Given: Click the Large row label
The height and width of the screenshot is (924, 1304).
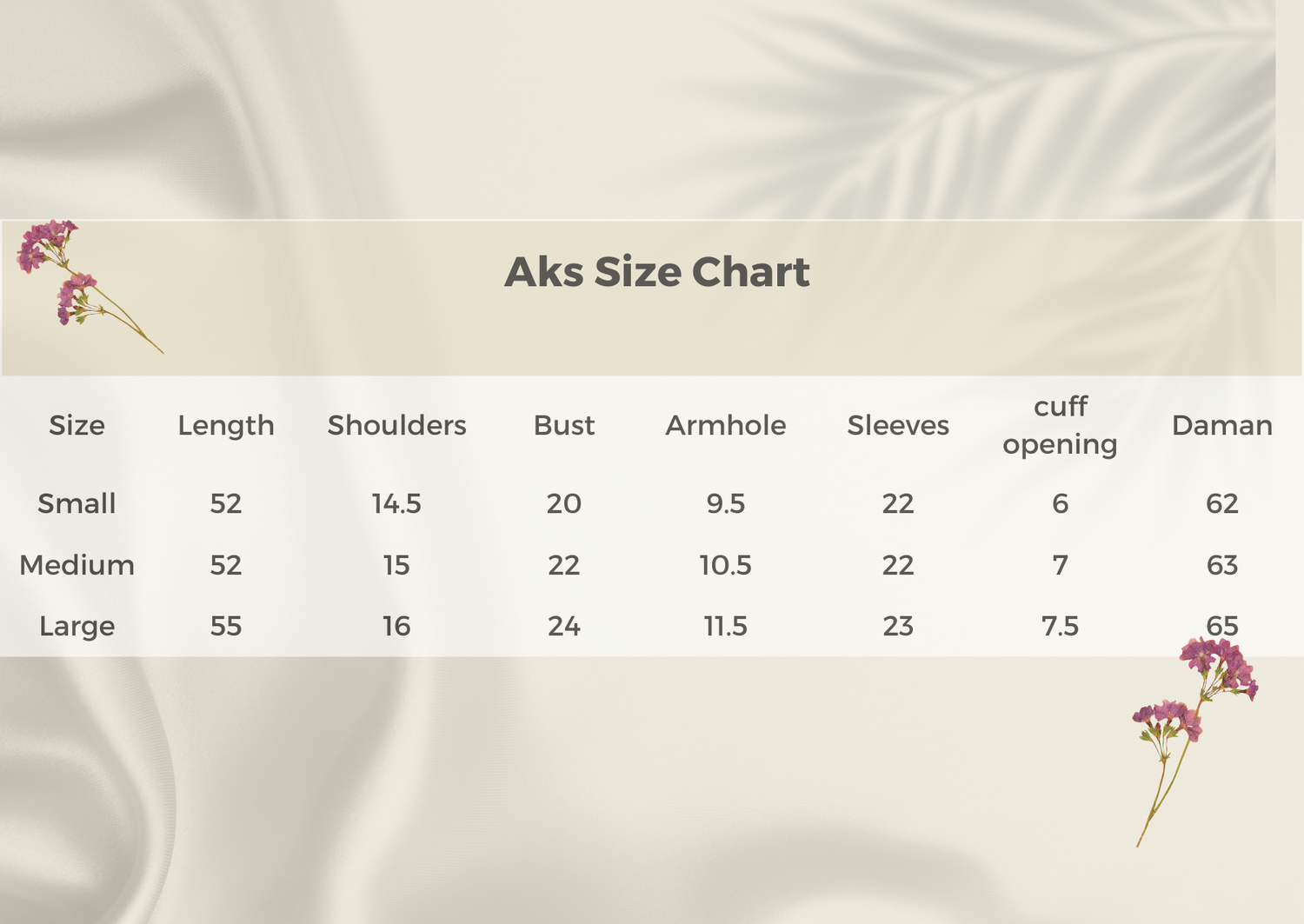Looking at the screenshot, I should click(77, 626).
